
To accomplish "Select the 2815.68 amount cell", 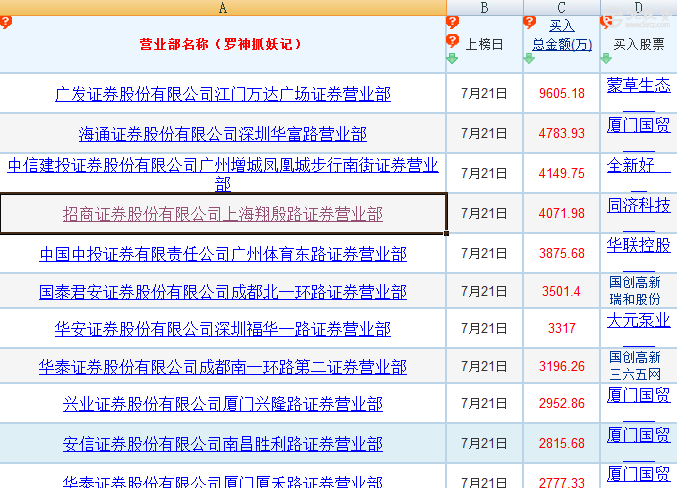I will pyautogui.click(x=562, y=443).
